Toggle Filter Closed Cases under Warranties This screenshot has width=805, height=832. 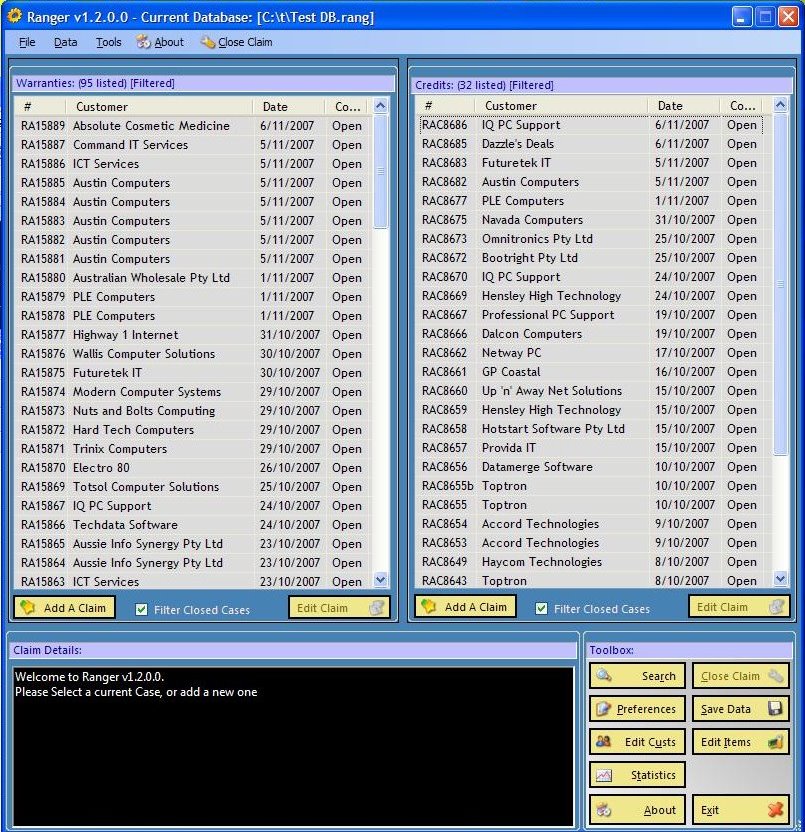(142, 609)
